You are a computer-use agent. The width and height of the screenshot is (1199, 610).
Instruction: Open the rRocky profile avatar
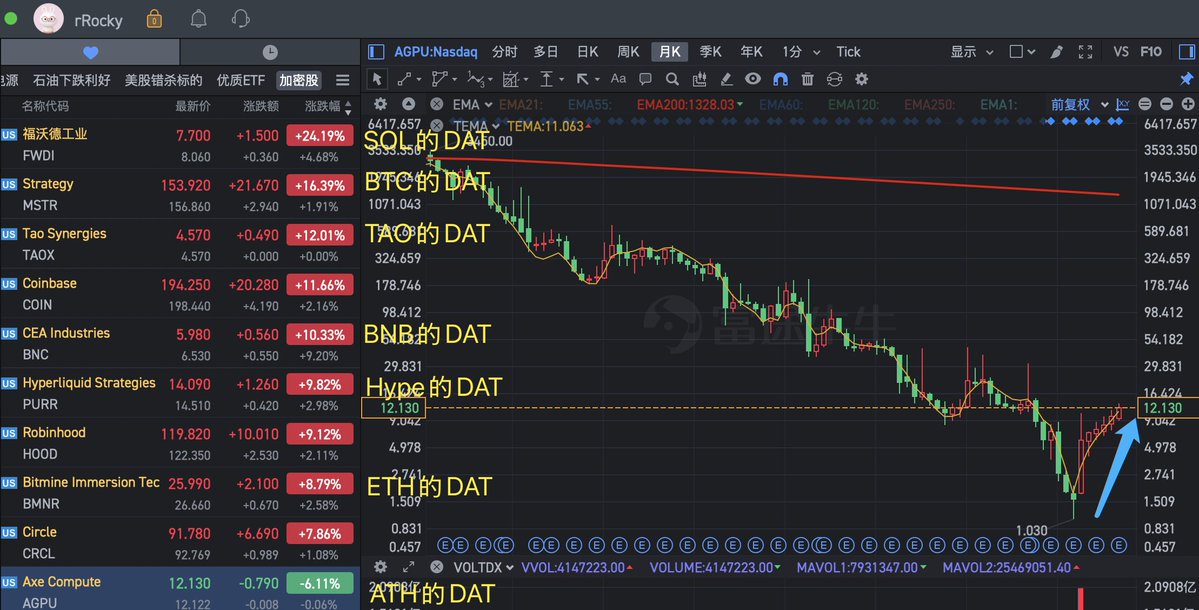coord(48,18)
